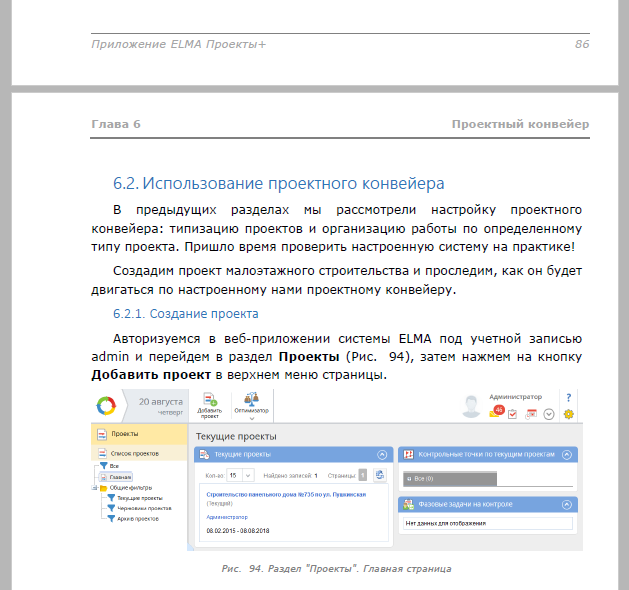Click the Общие фильтры folder label

point(131,488)
